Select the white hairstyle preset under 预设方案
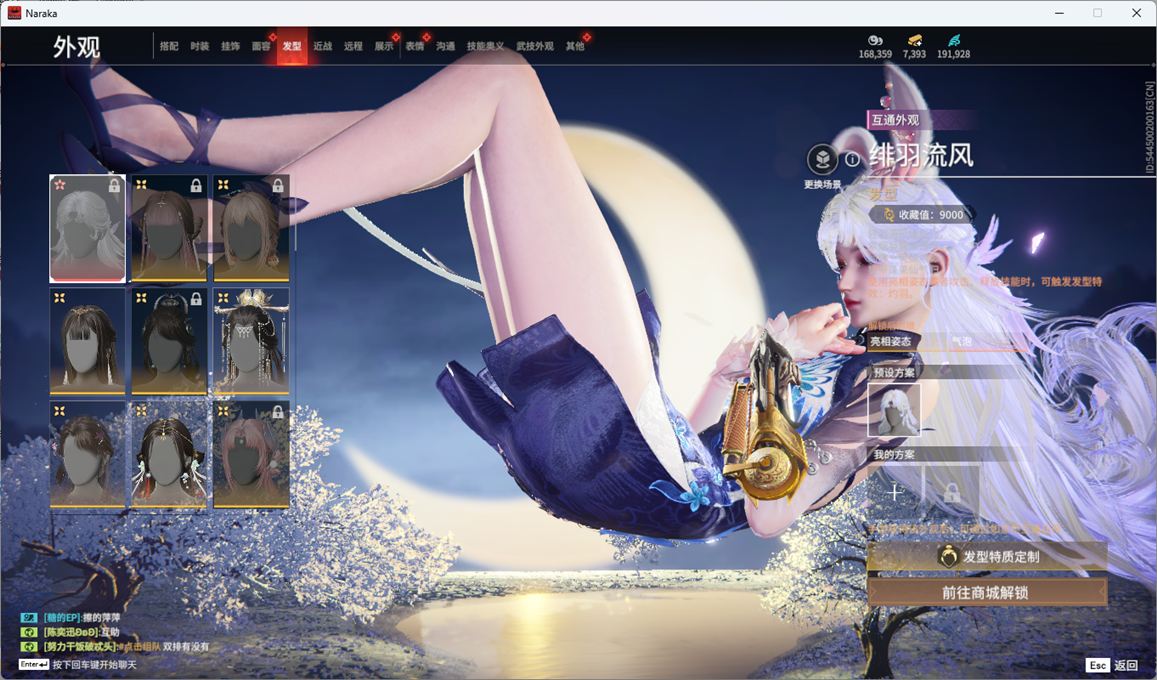This screenshot has height=680, width=1157. [894, 410]
